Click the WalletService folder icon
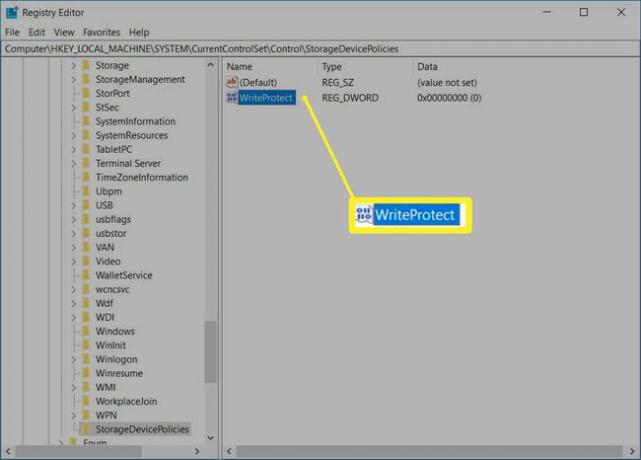 (x=86, y=275)
